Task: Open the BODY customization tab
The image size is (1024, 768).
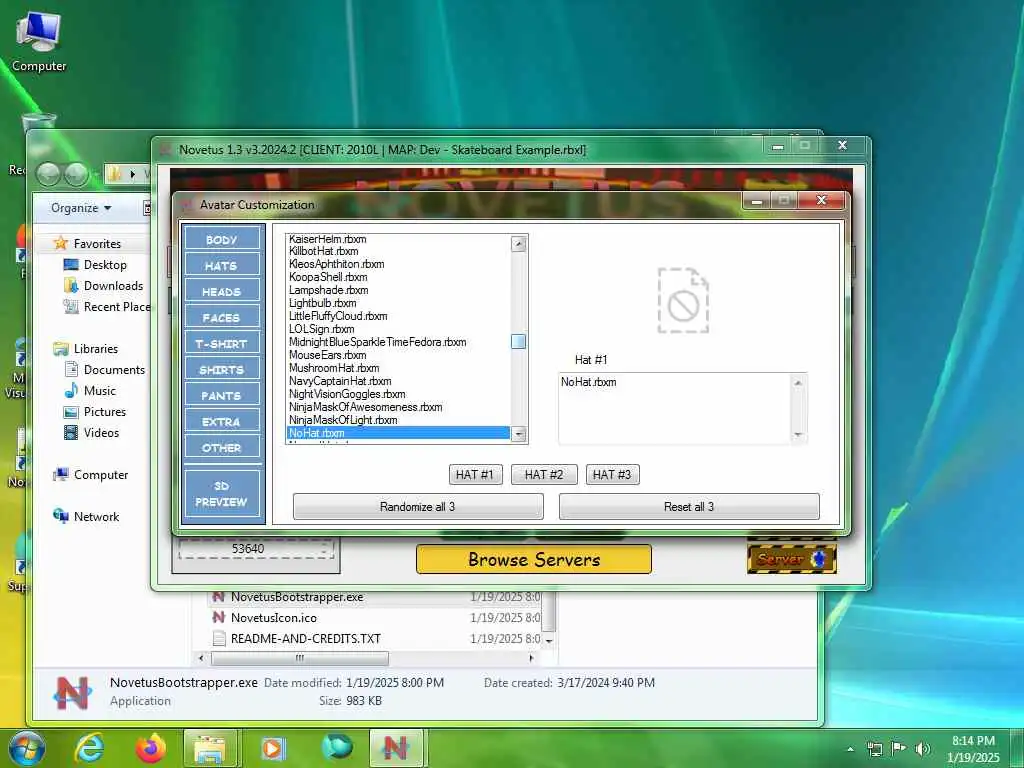Action: click(x=221, y=240)
